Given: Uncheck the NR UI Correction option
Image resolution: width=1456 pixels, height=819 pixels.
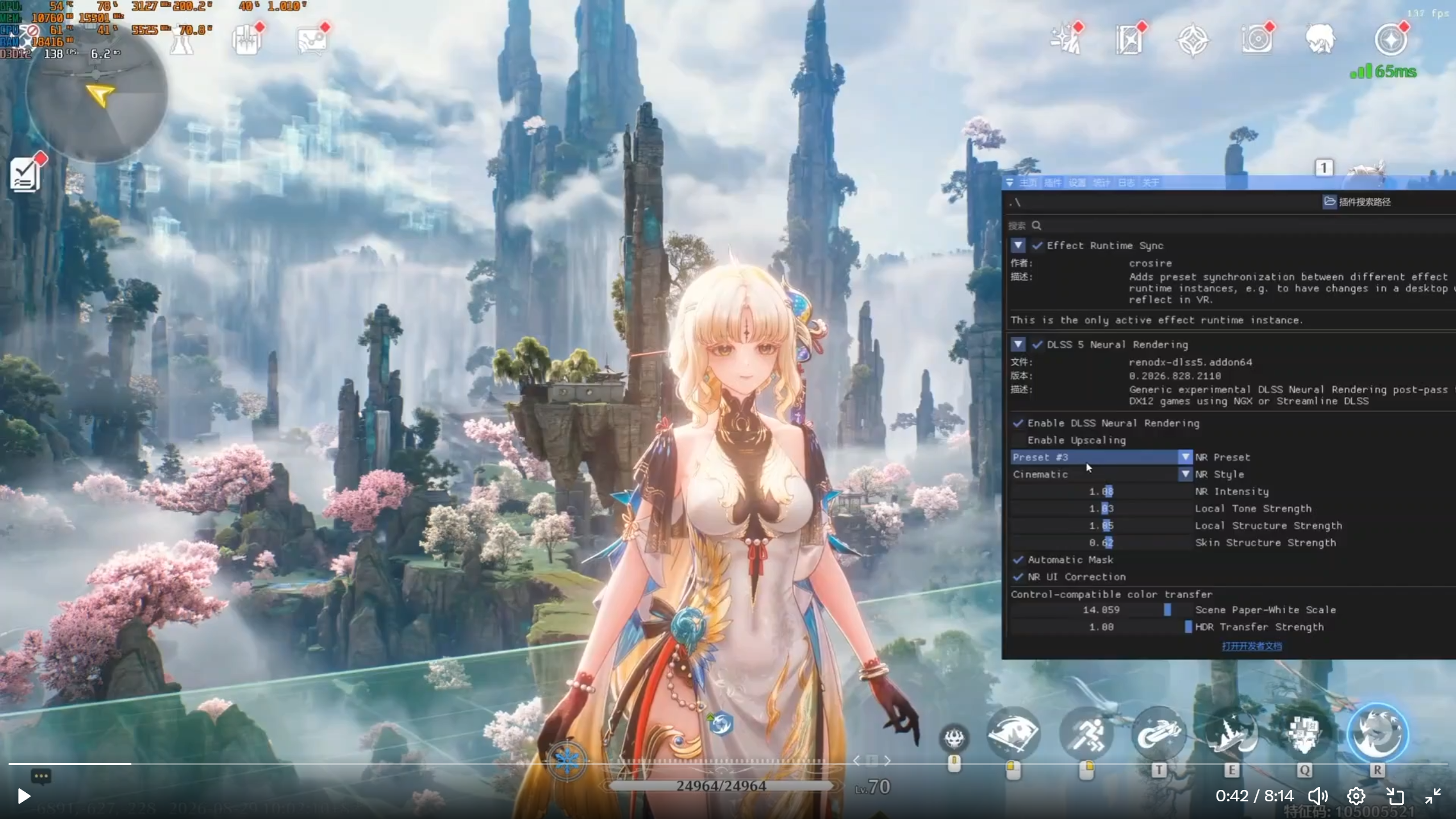Looking at the screenshot, I should point(1018,577).
